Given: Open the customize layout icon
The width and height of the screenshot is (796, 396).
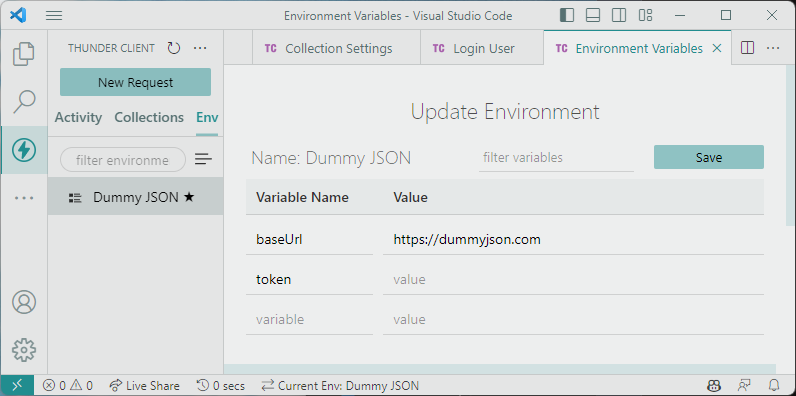Looking at the screenshot, I should [x=645, y=15].
